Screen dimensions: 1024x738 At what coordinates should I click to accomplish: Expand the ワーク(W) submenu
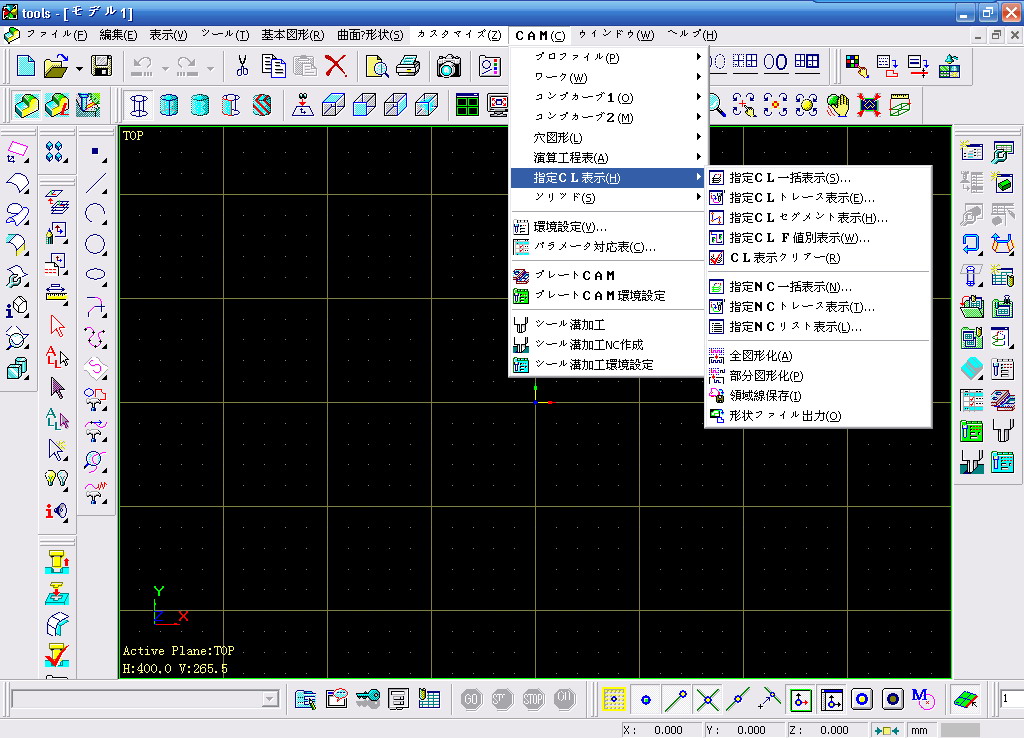click(606, 78)
